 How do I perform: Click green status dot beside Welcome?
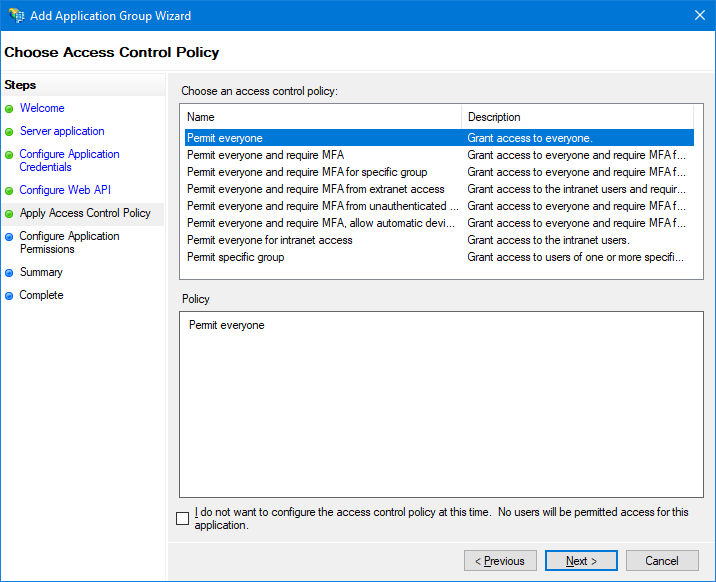click(9, 109)
